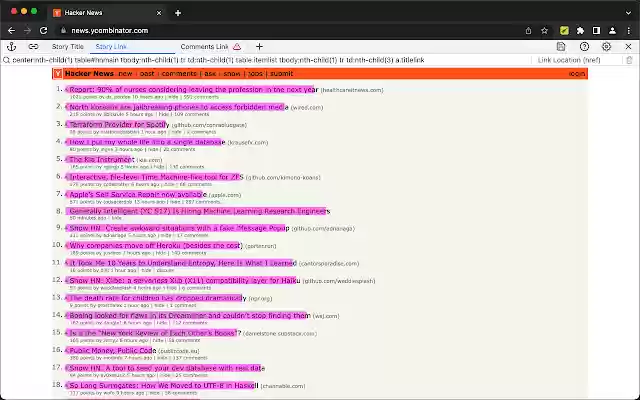Click the Y Combinator logo in header

(x=58, y=74)
